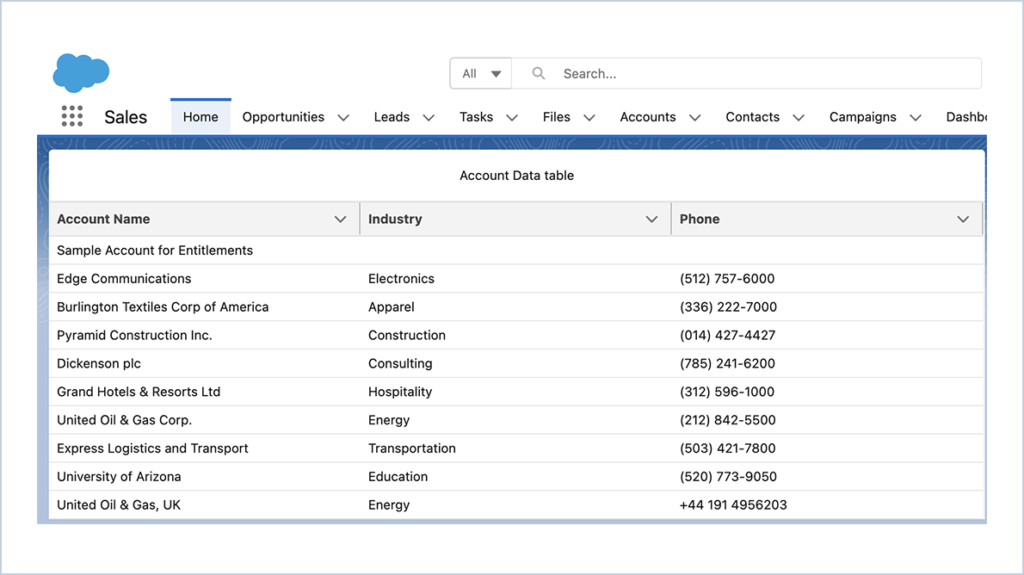Focus the Search input field
The height and width of the screenshot is (575, 1024).
pos(746,73)
